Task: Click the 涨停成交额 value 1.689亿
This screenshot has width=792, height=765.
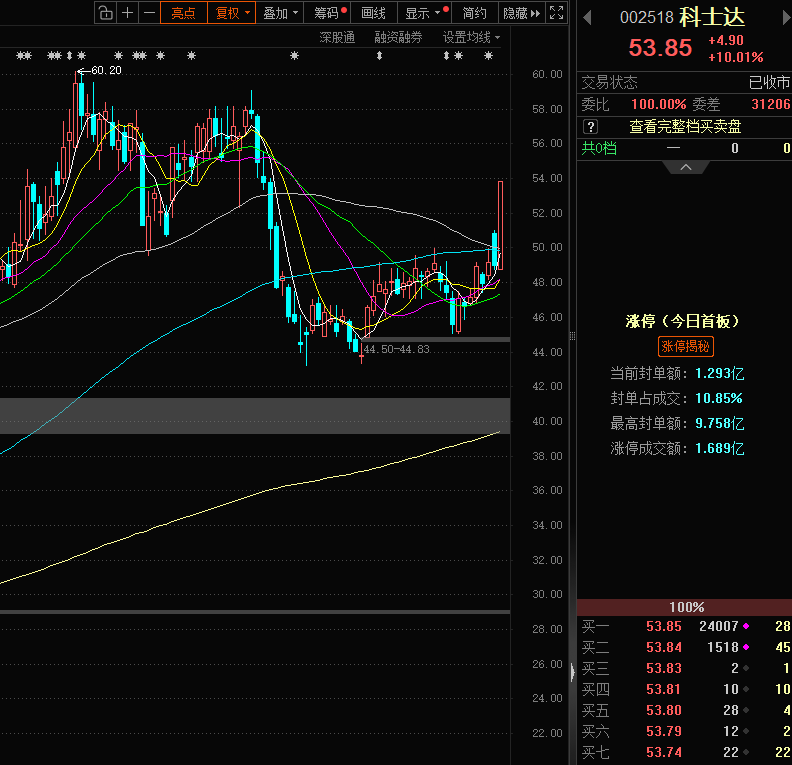Action: tap(720, 448)
